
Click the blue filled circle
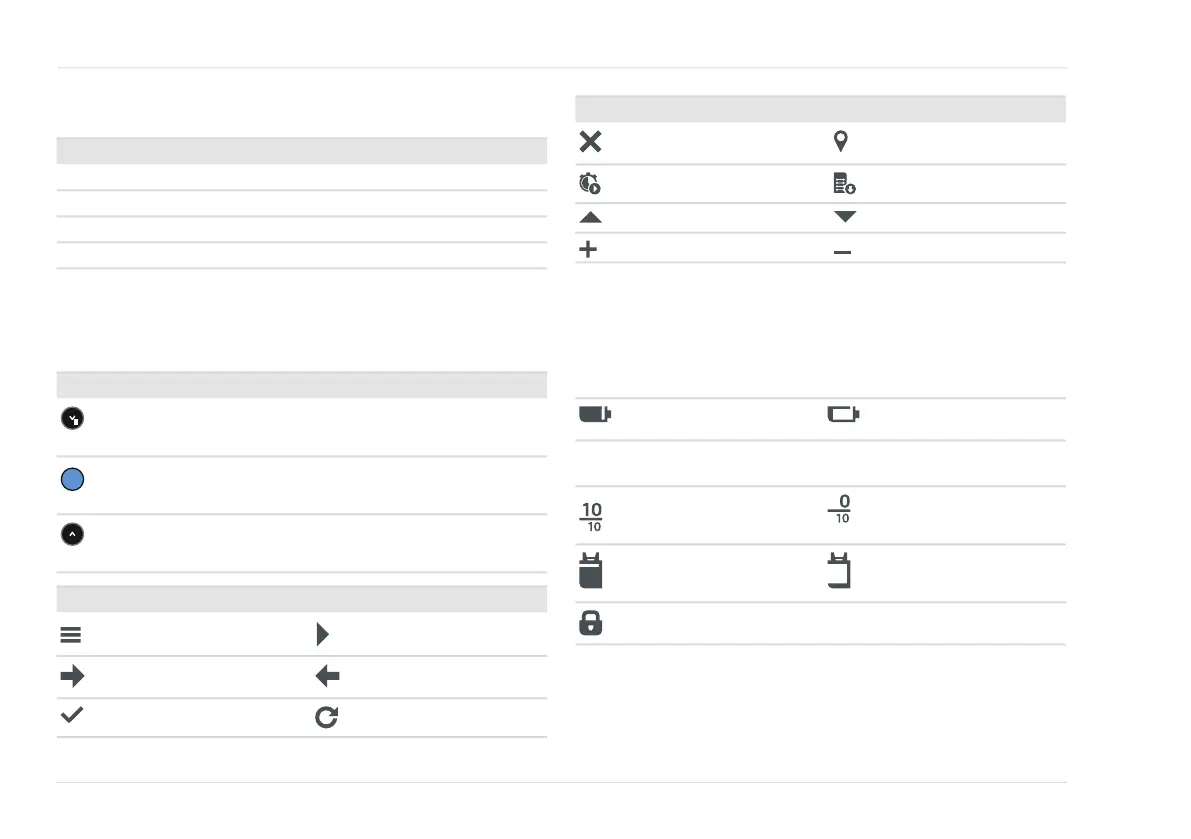pos(72,479)
